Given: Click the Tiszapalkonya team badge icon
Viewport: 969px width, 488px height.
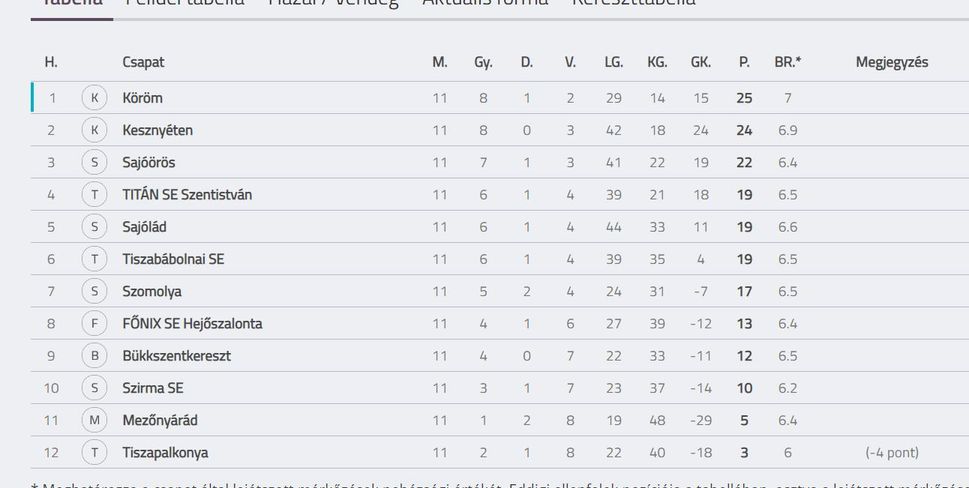Looking at the screenshot, I should pos(95,452).
